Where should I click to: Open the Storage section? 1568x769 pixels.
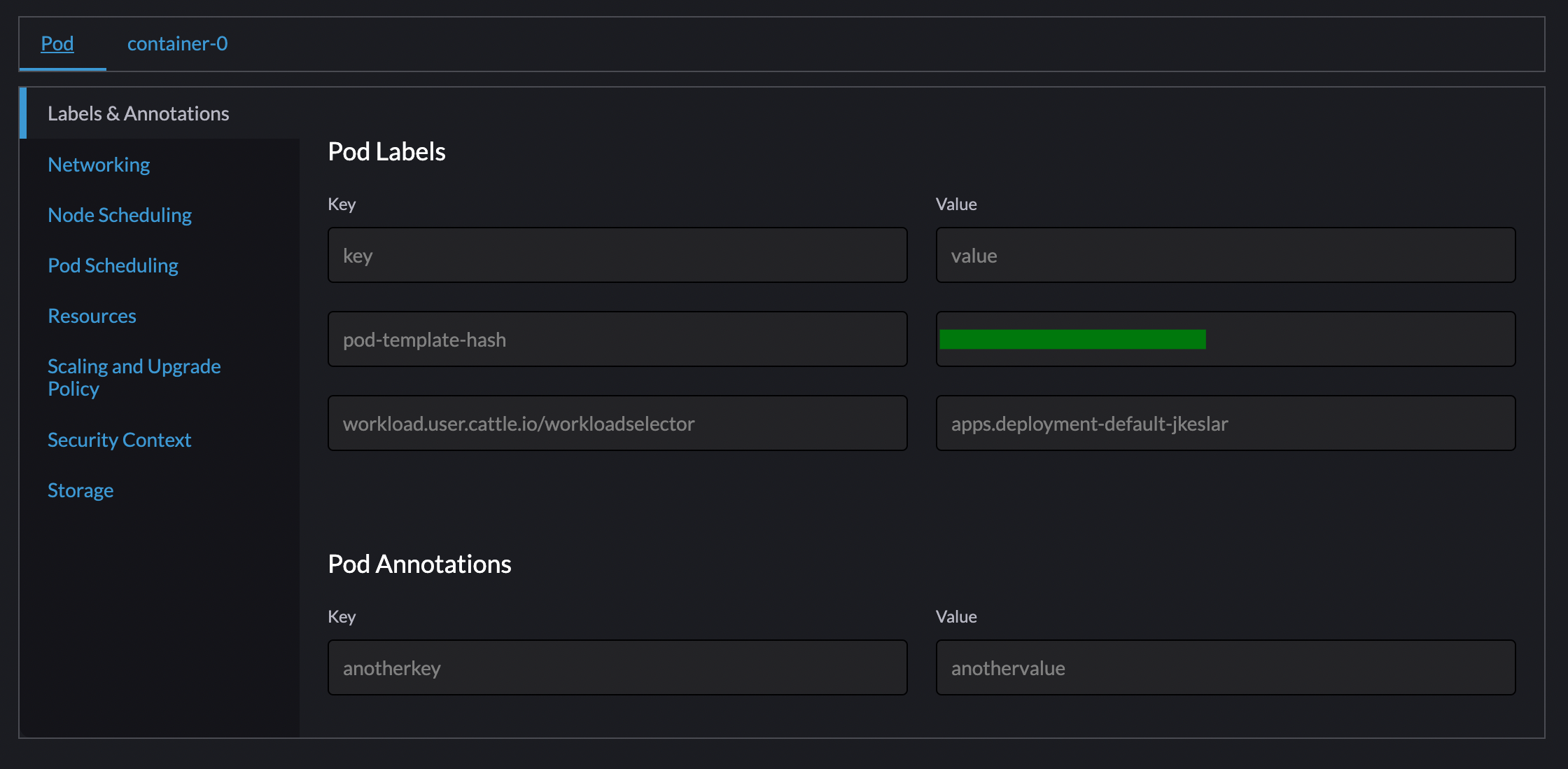80,490
